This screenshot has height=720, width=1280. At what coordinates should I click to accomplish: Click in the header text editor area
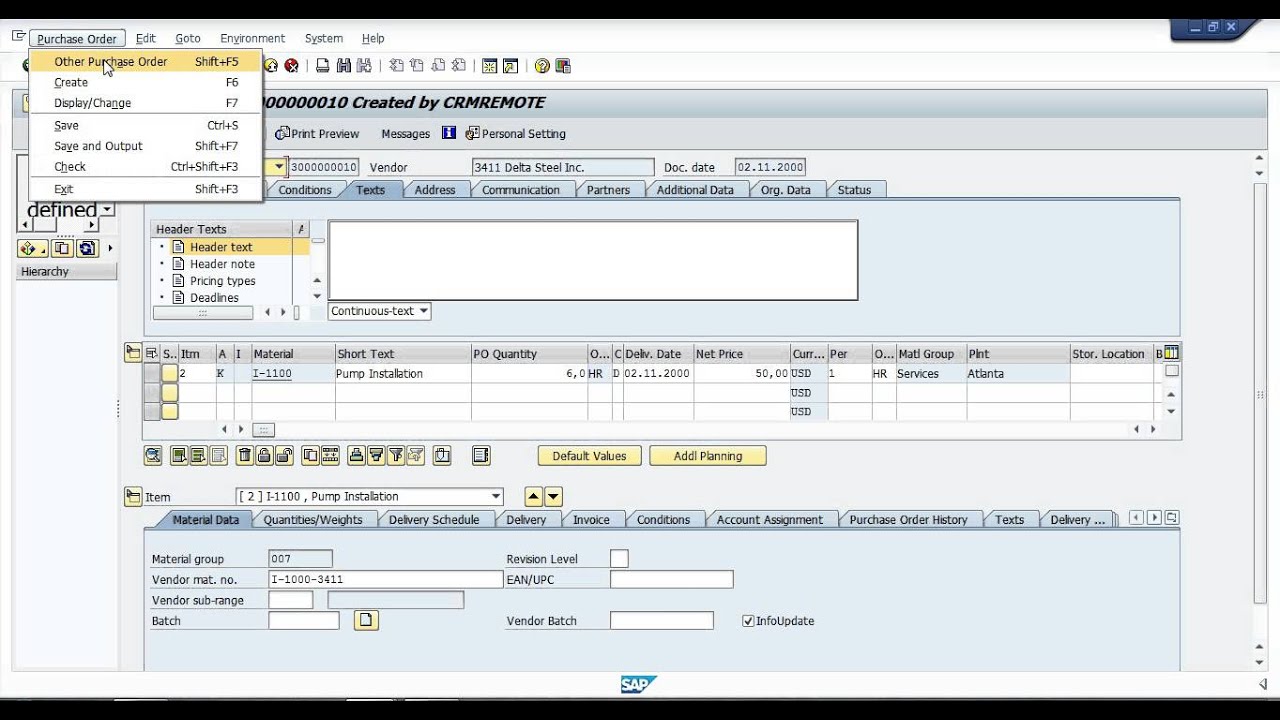(x=593, y=260)
